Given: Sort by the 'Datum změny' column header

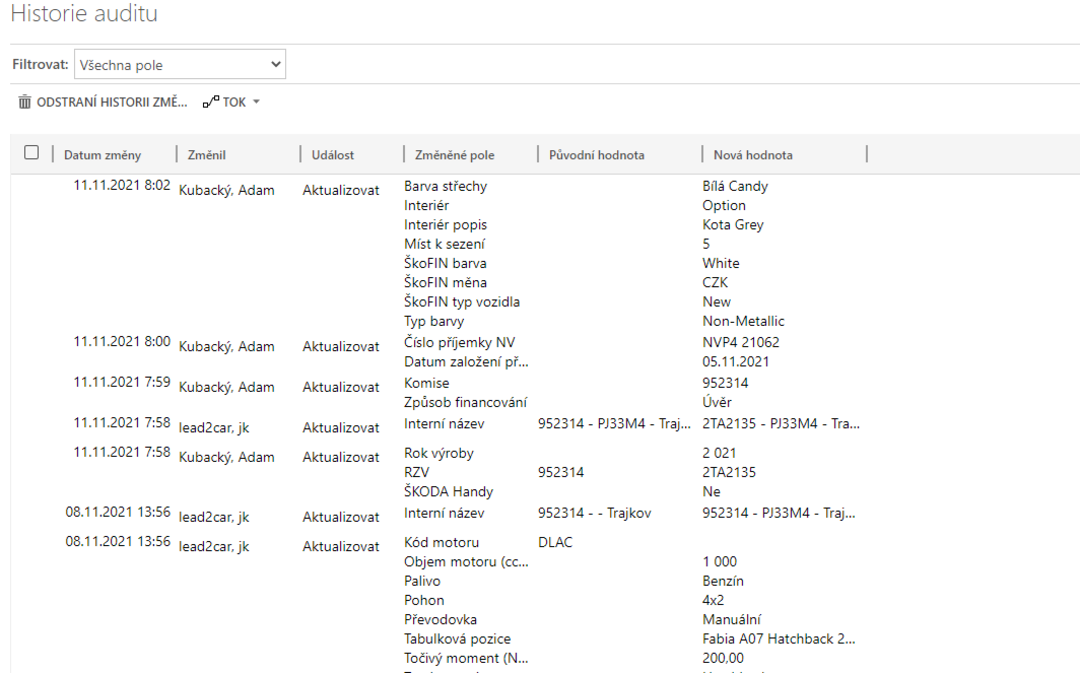Looking at the screenshot, I should [103, 155].
